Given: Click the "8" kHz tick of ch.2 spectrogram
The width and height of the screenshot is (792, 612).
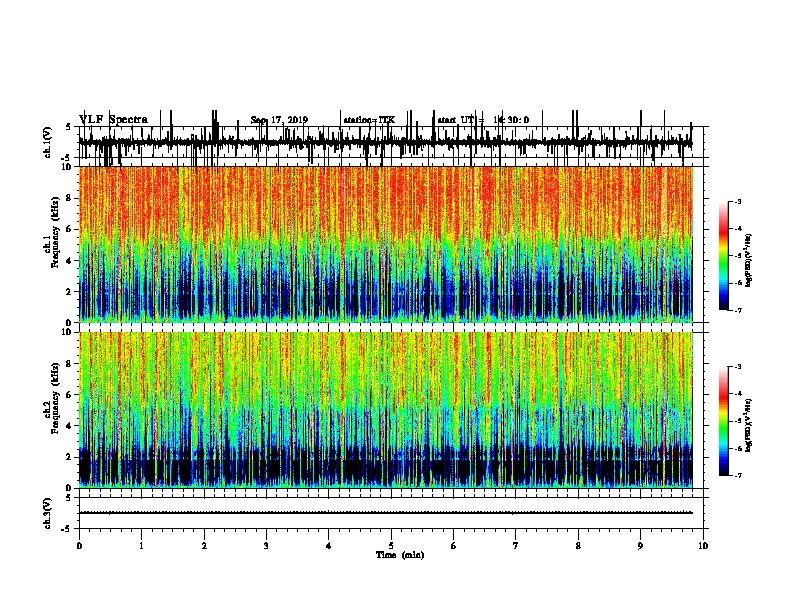Looking at the screenshot, I should 69,364.
